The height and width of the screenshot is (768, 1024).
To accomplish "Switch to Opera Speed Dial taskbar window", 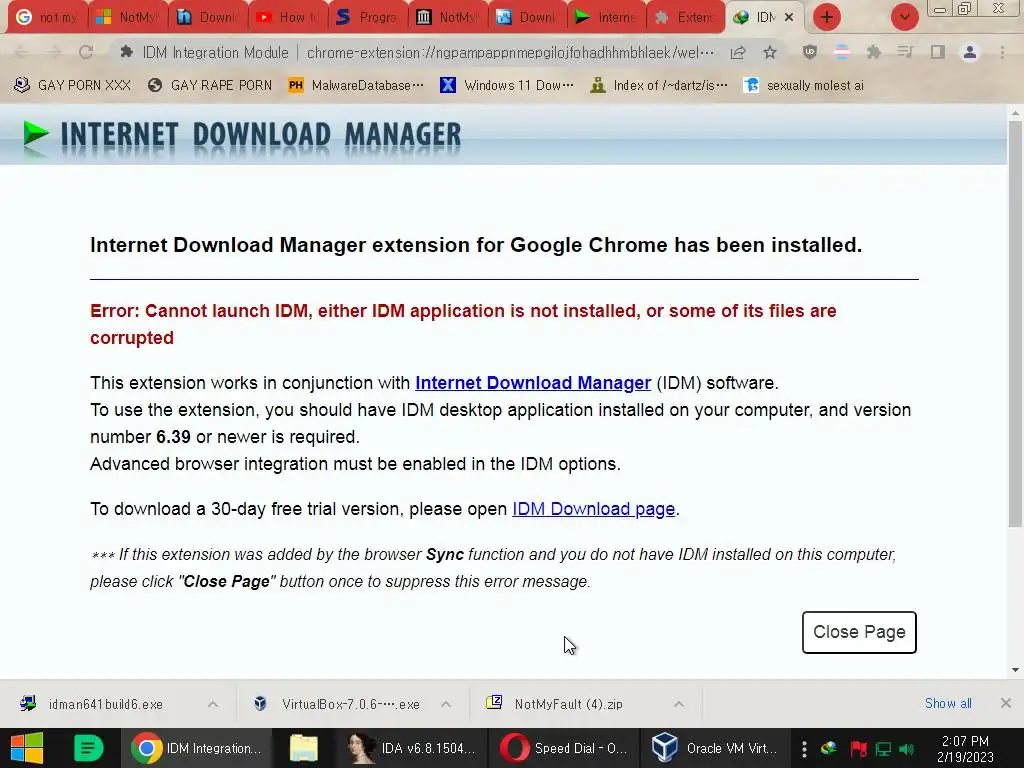I will coord(564,748).
